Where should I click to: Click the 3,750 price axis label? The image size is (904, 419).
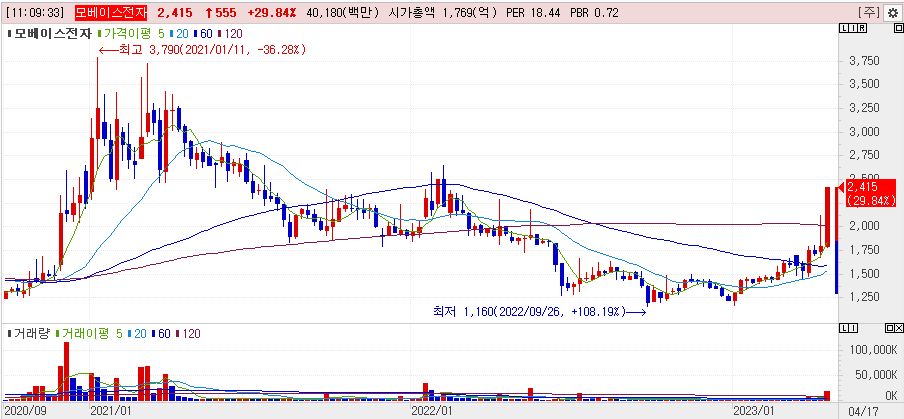point(864,62)
